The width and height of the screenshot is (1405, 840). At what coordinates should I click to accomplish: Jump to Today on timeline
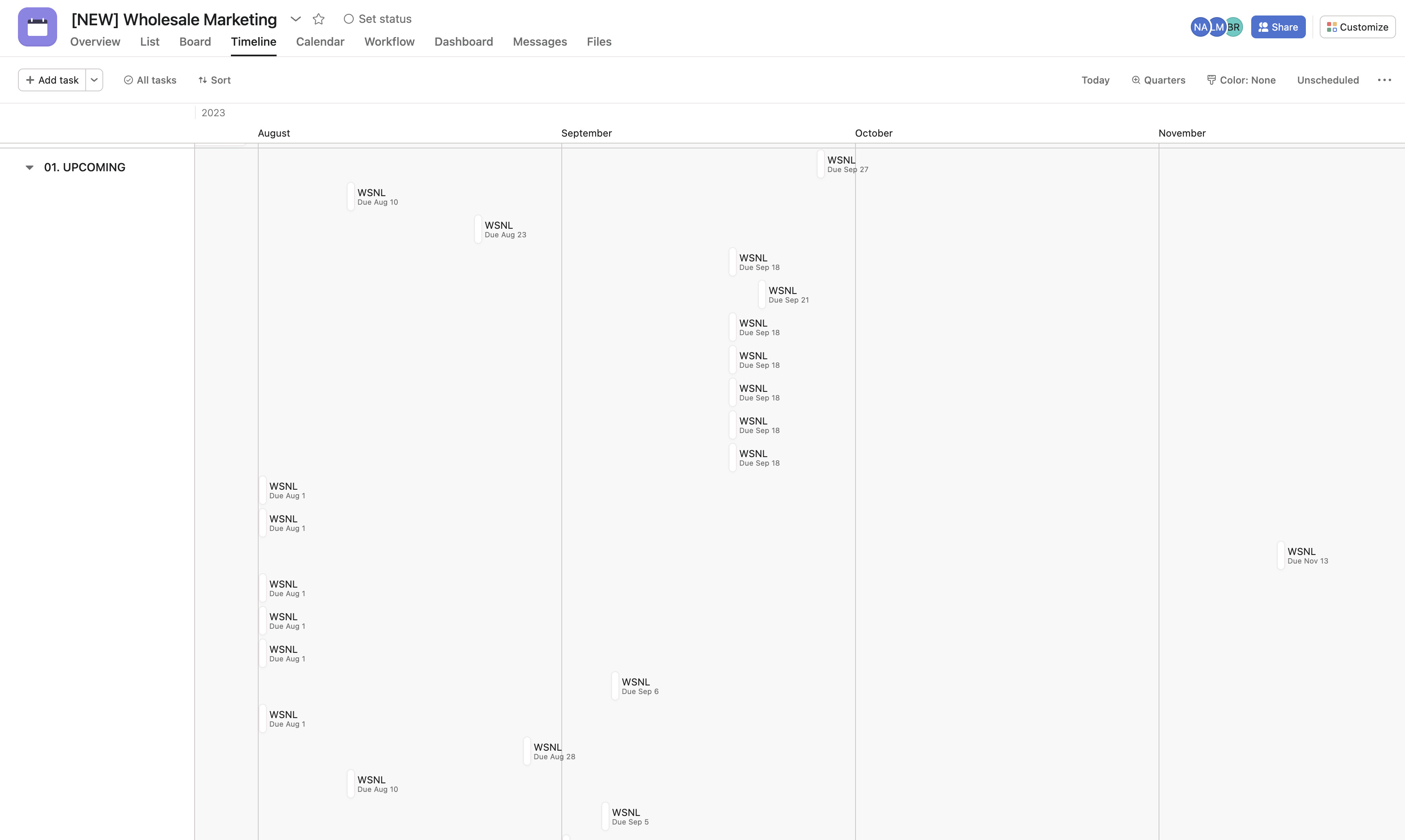pos(1095,80)
